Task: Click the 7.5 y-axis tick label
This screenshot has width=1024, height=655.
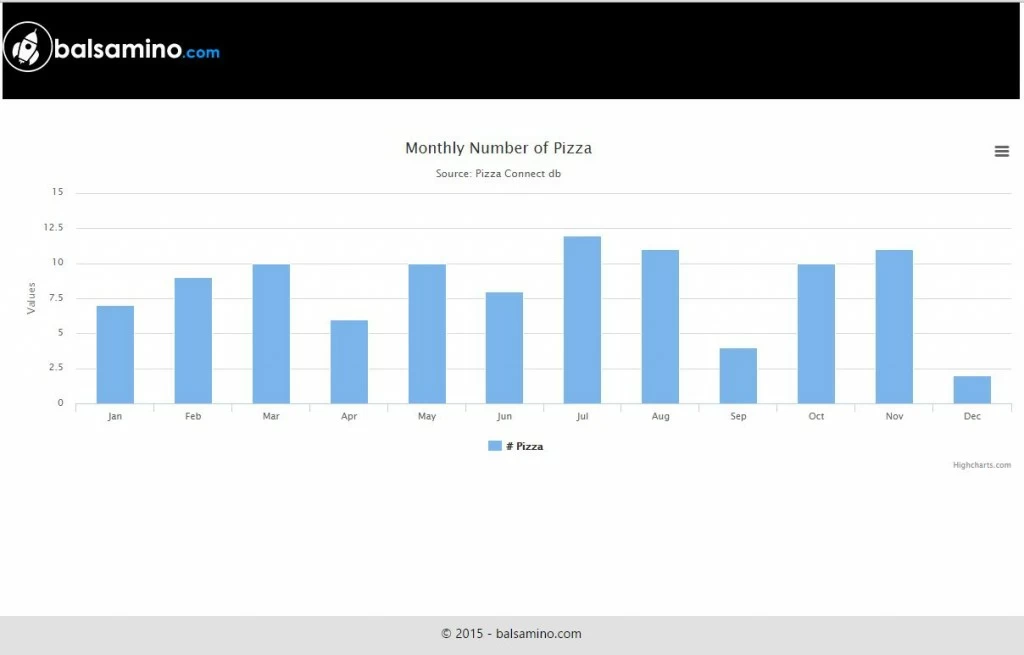Action: [x=56, y=298]
